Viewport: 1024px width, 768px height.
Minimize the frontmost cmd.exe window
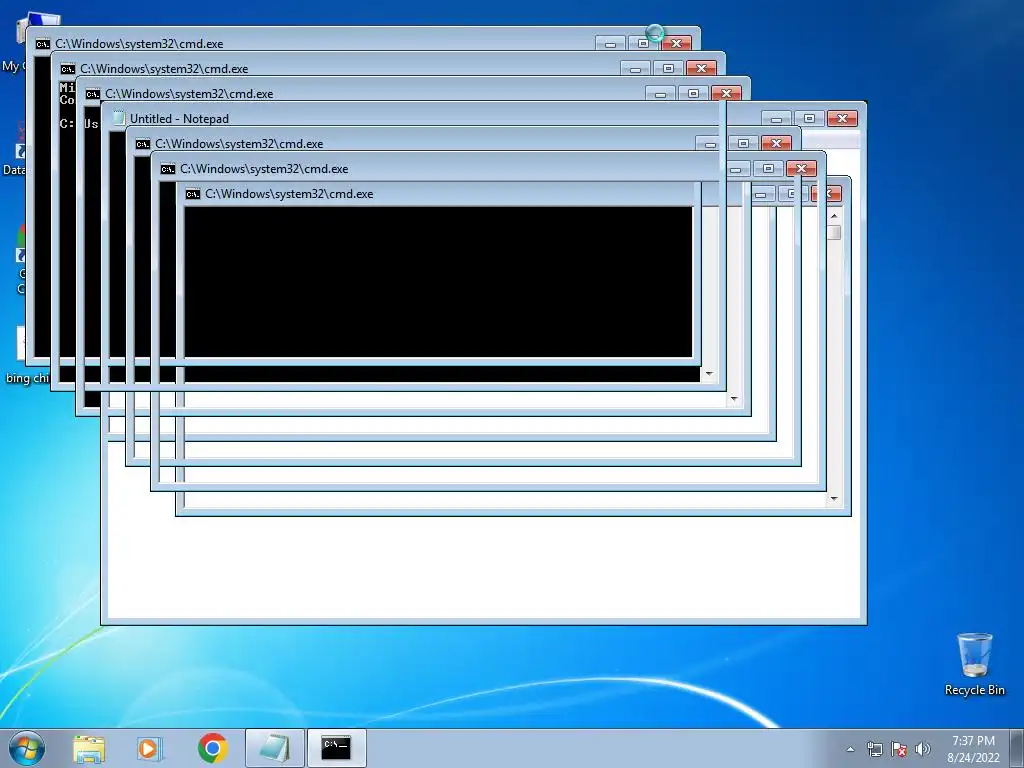760,194
